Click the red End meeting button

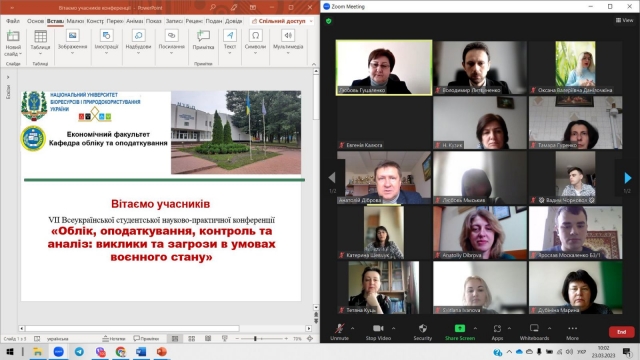621,332
